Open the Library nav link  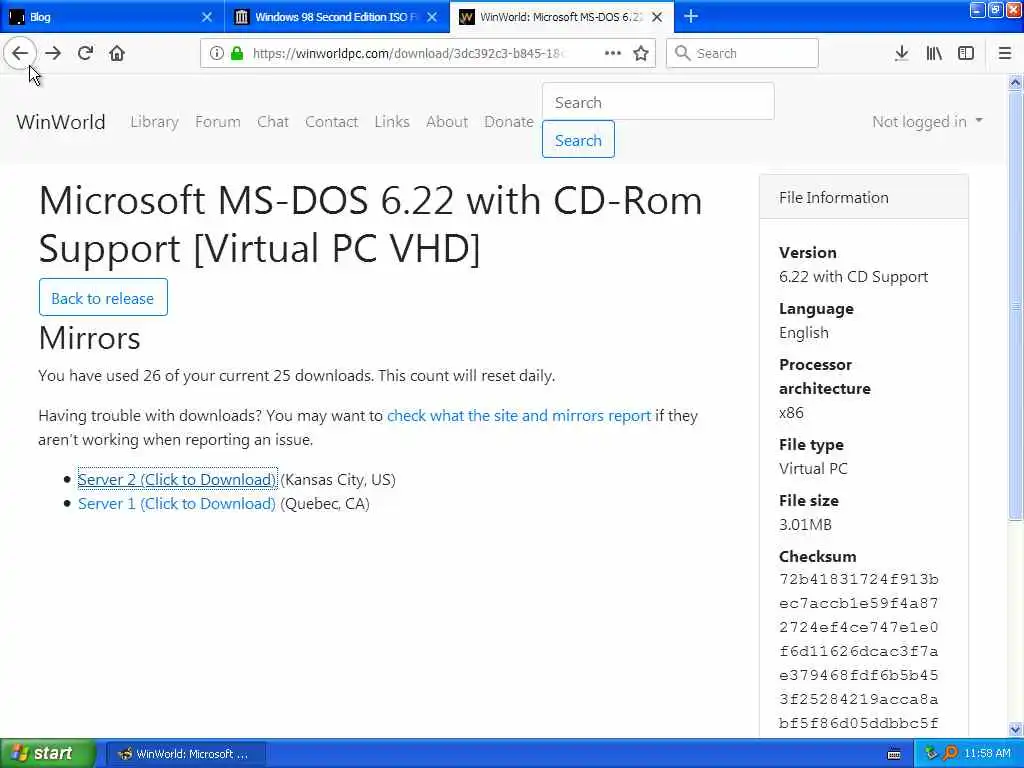[154, 121]
